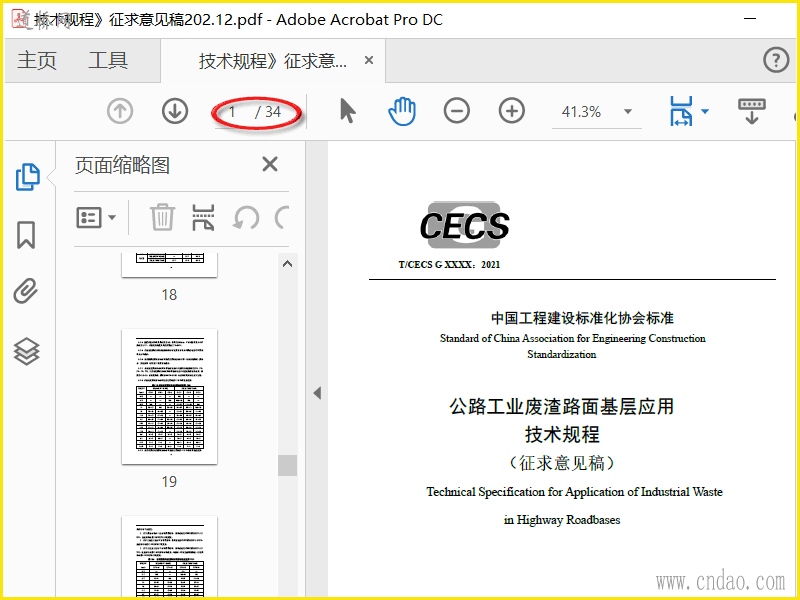Click the page label 18
800x600 pixels.
coord(169,295)
